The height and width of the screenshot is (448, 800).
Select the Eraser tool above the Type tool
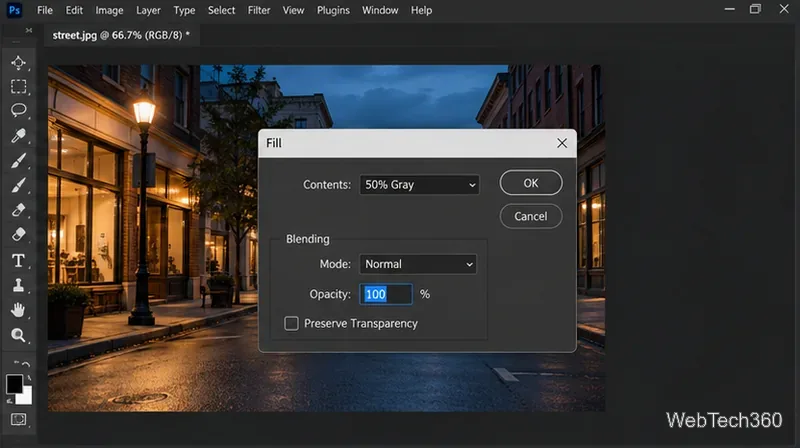18,234
